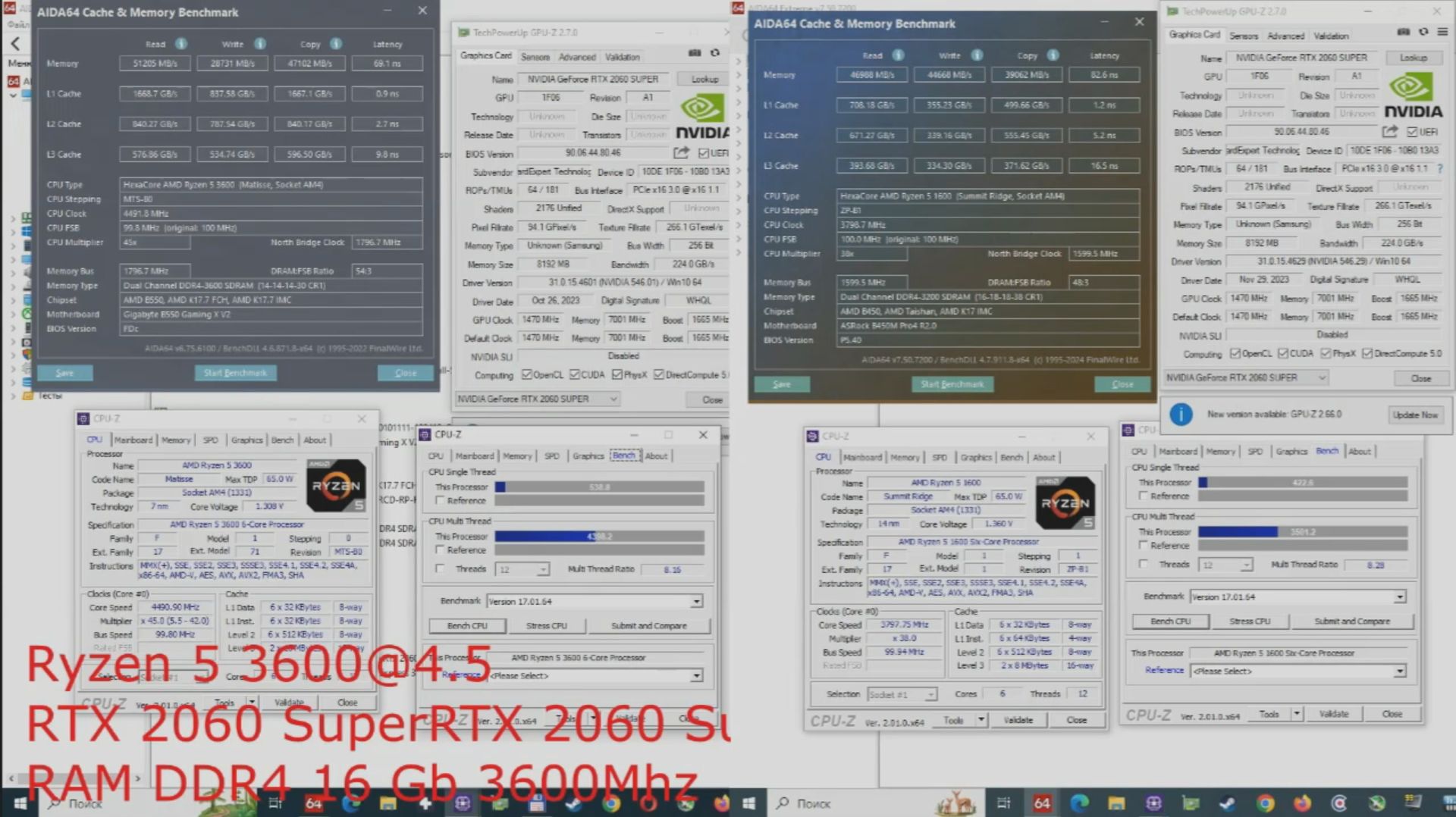The height and width of the screenshot is (817, 1456).
Task: Open the CPU-Z benchmark Version dropdown
Action: pyautogui.click(x=696, y=601)
